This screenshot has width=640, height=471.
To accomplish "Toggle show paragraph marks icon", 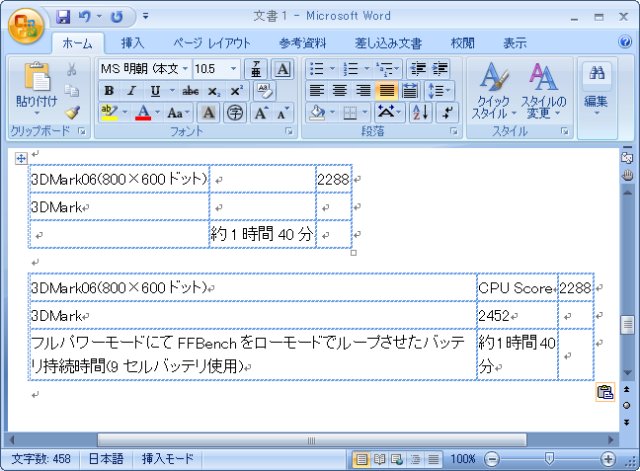I will pyautogui.click(x=447, y=113).
